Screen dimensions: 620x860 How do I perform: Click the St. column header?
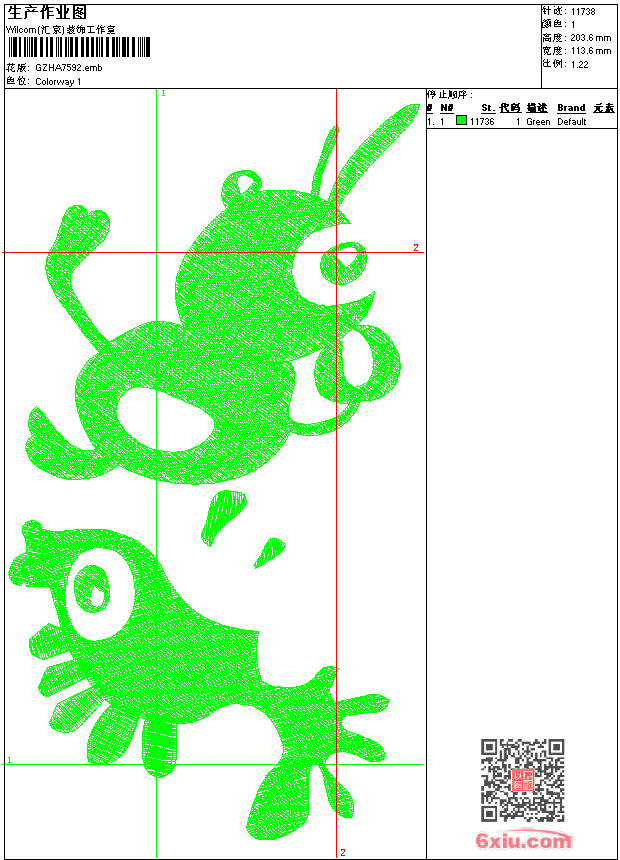(488, 108)
